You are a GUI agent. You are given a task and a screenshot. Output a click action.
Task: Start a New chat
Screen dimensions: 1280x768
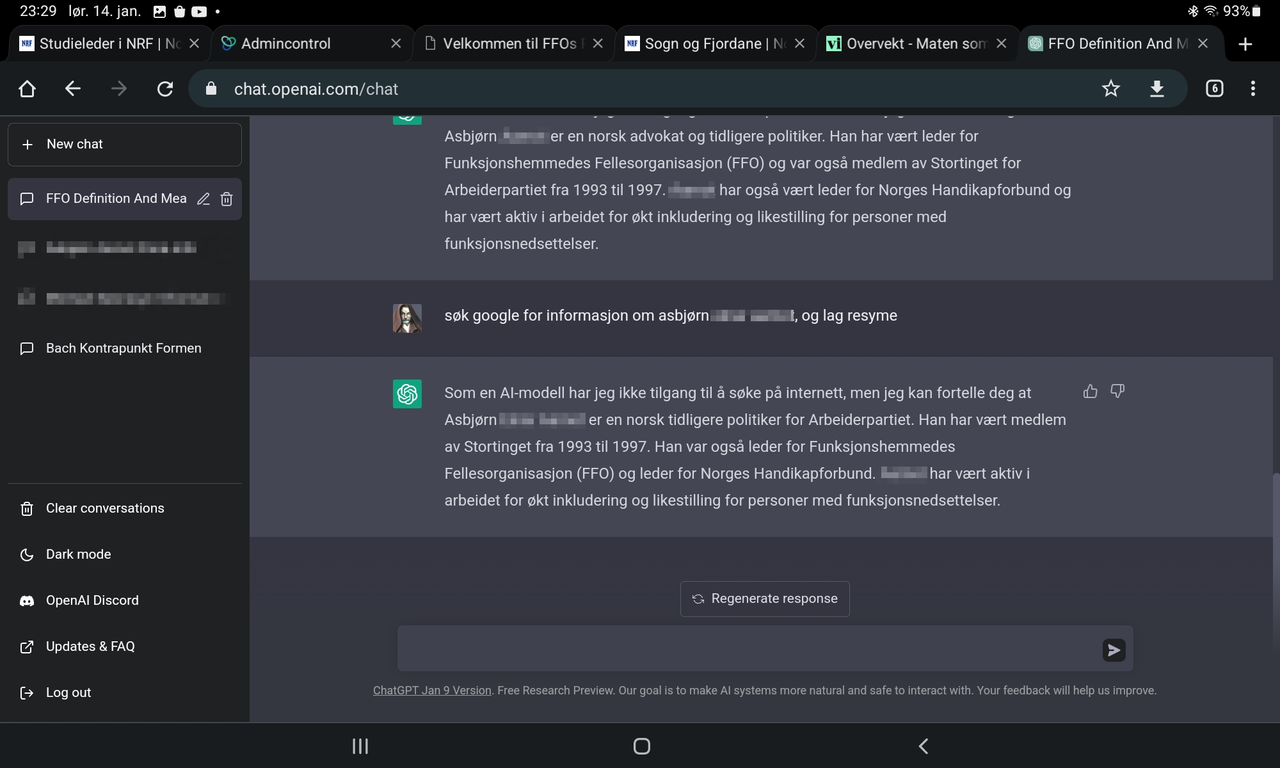125,144
